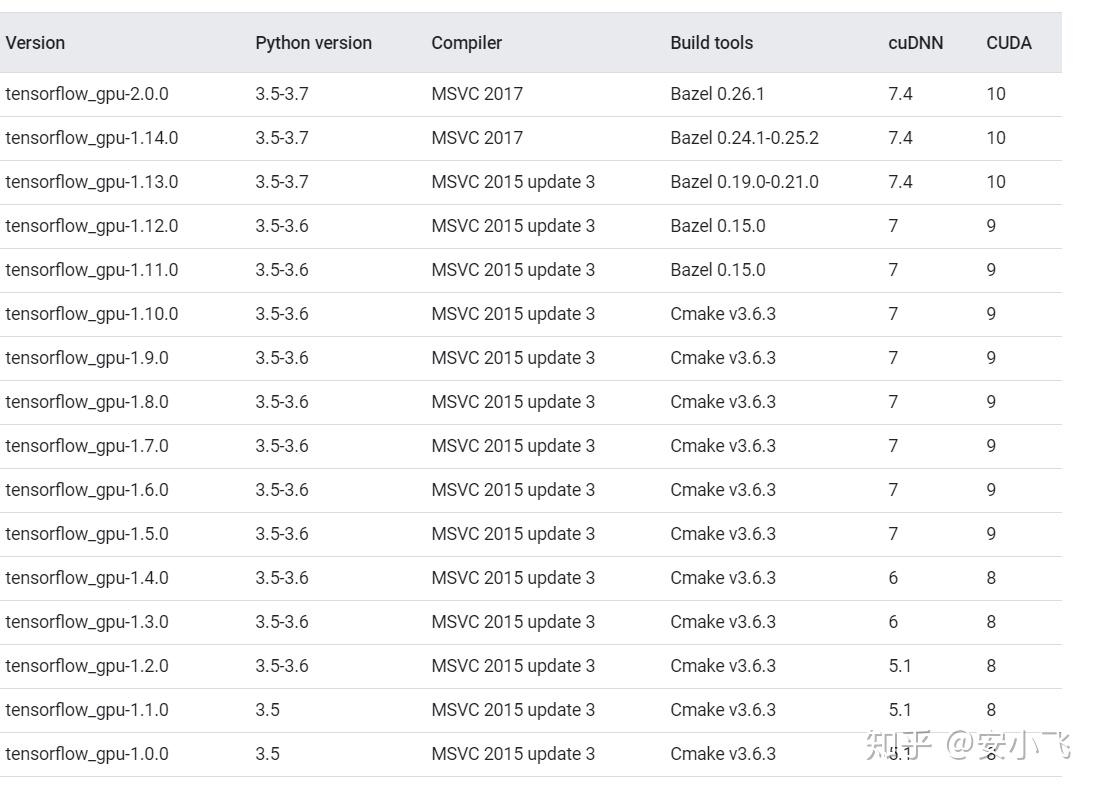This screenshot has width=1099, height=791.
Task: Click the "cuDNN" column header
Action: tap(915, 43)
